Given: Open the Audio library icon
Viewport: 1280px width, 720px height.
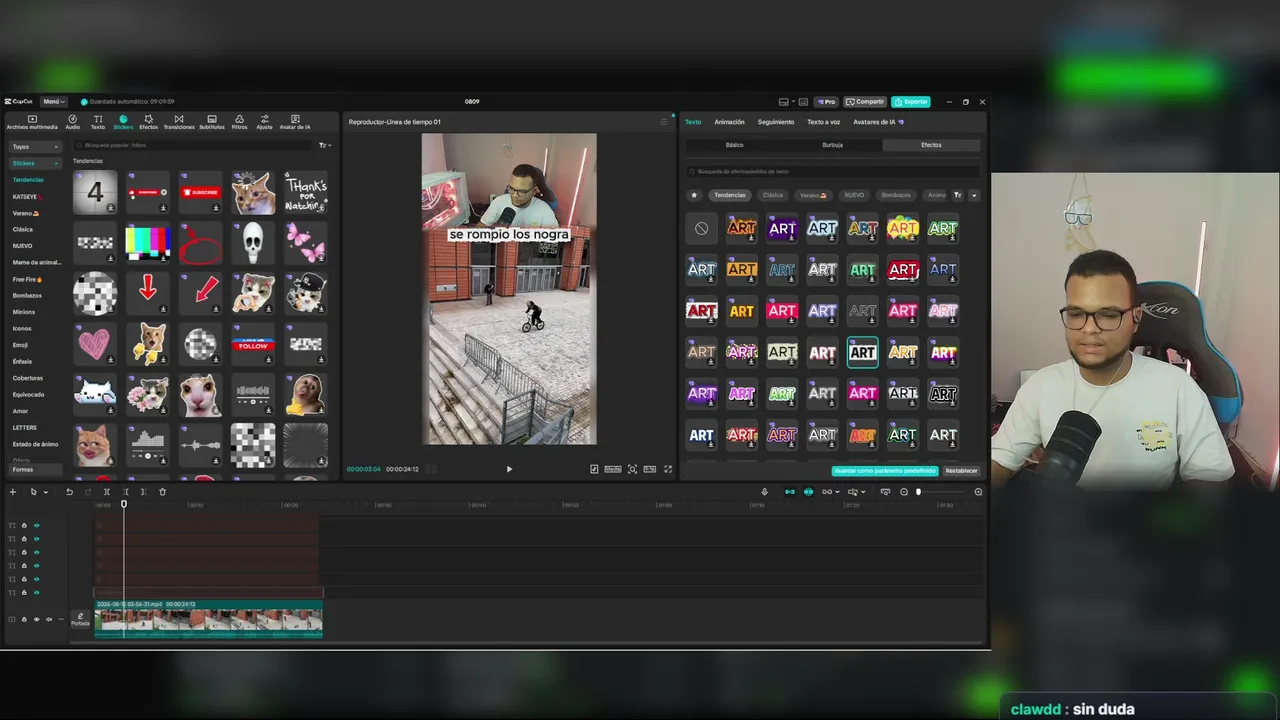Looking at the screenshot, I should [x=73, y=122].
